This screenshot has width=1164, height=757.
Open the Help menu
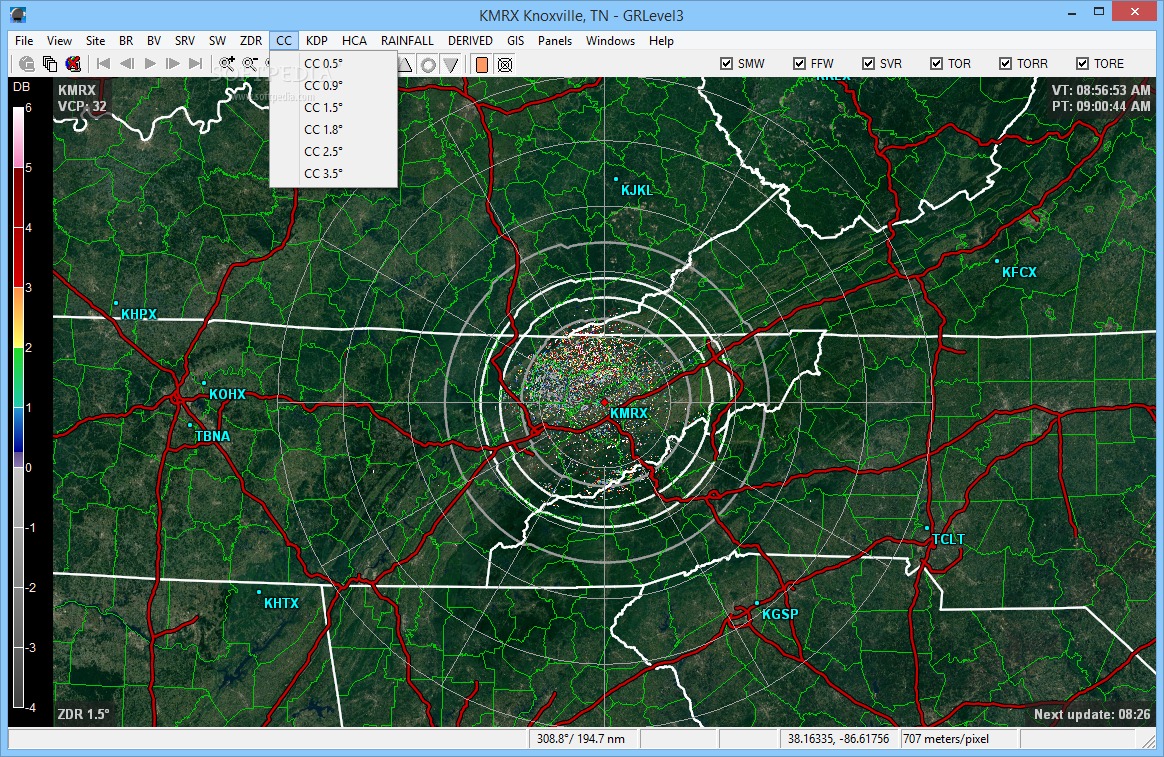point(661,41)
